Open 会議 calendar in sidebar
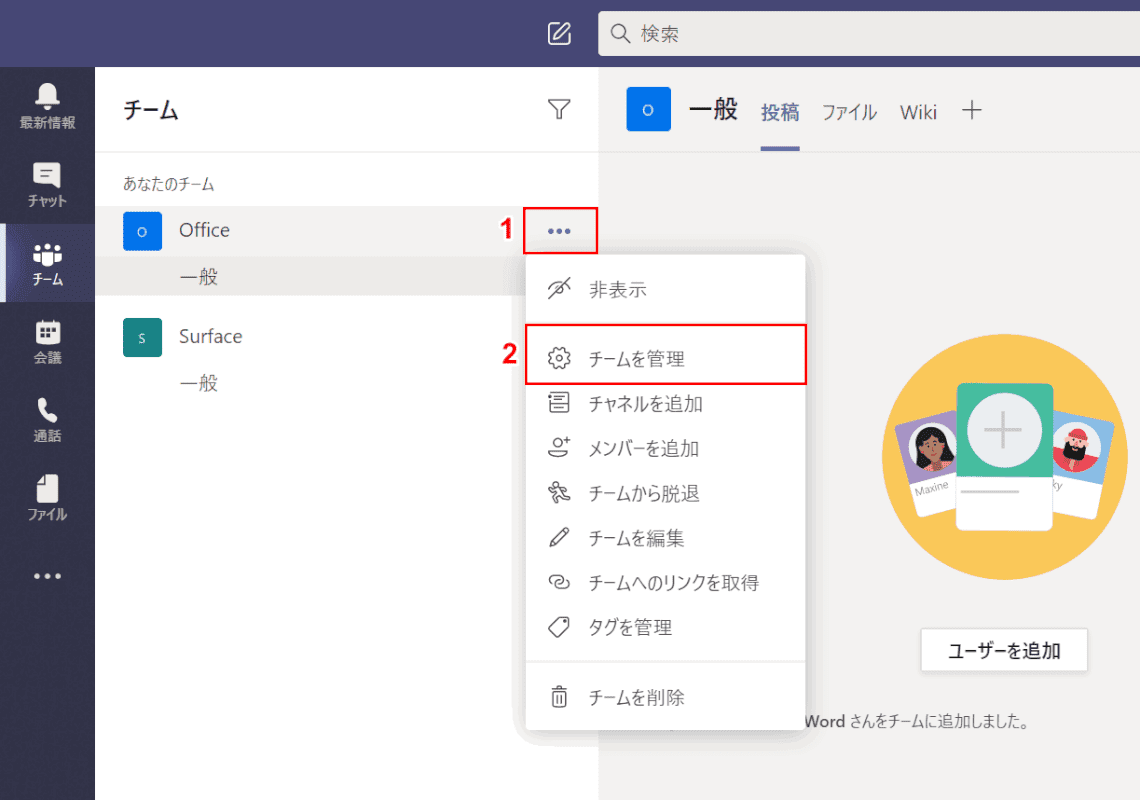The height and width of the screenshot is (800, 1140). click(x=47, y=342)
